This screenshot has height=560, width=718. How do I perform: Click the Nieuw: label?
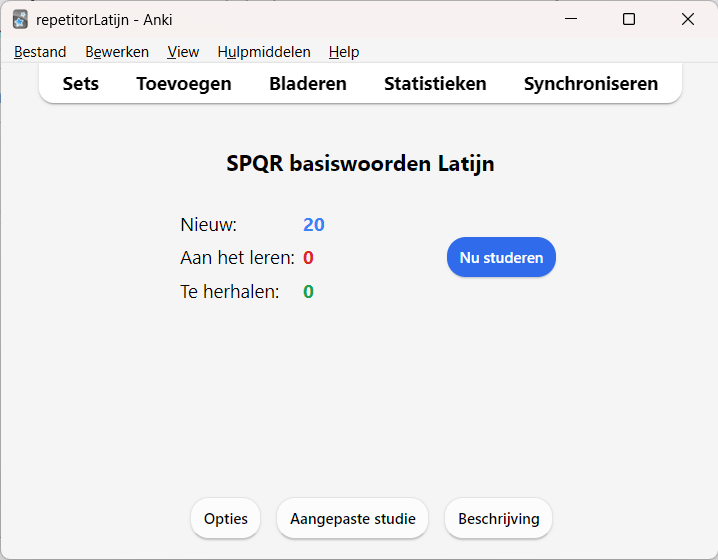coord(208,225)
